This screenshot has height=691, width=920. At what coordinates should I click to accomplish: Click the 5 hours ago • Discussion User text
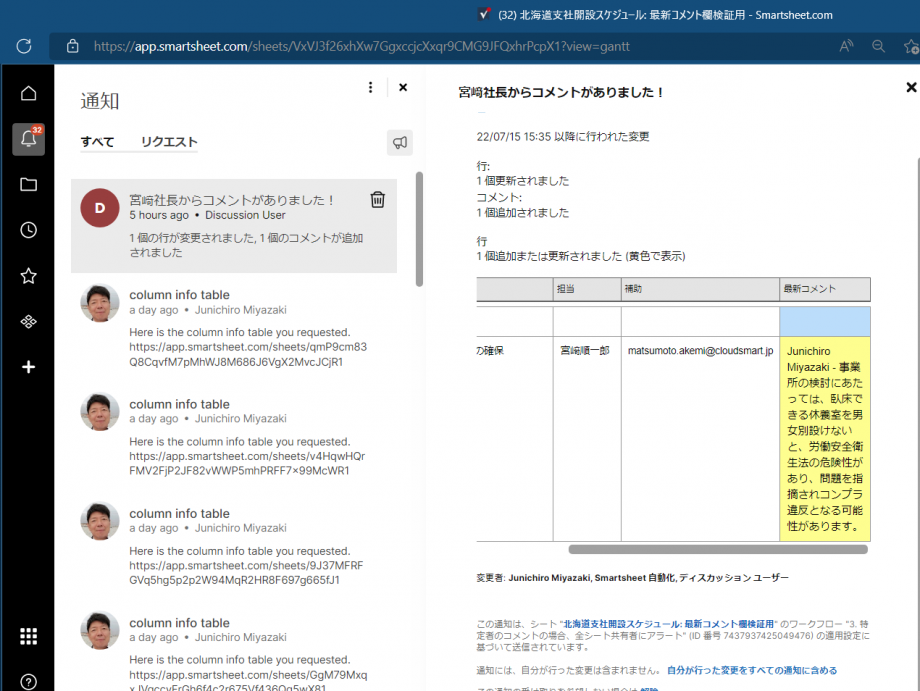click(x=207, y=215)
